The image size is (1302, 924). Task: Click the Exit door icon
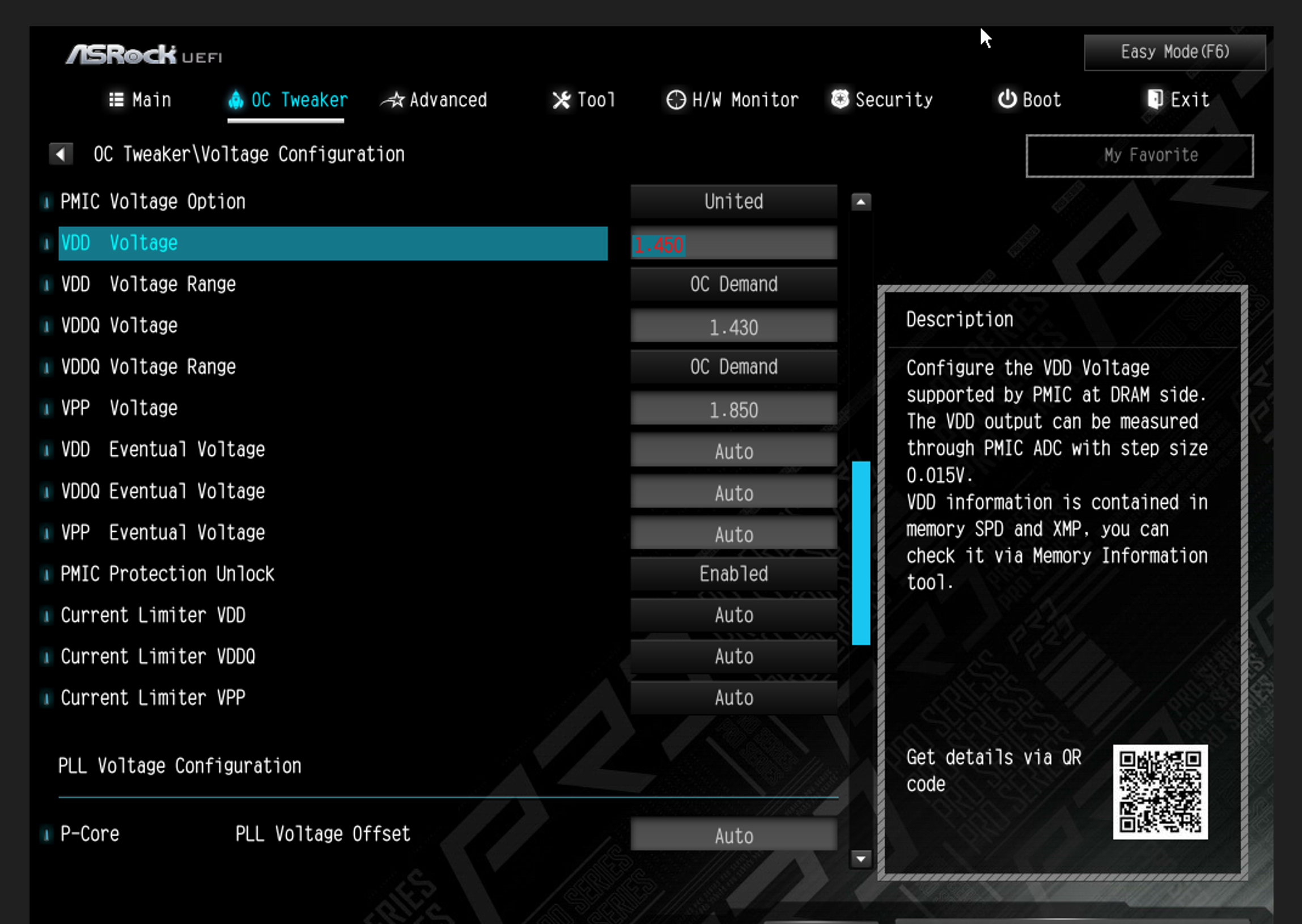pos(1155,99)
